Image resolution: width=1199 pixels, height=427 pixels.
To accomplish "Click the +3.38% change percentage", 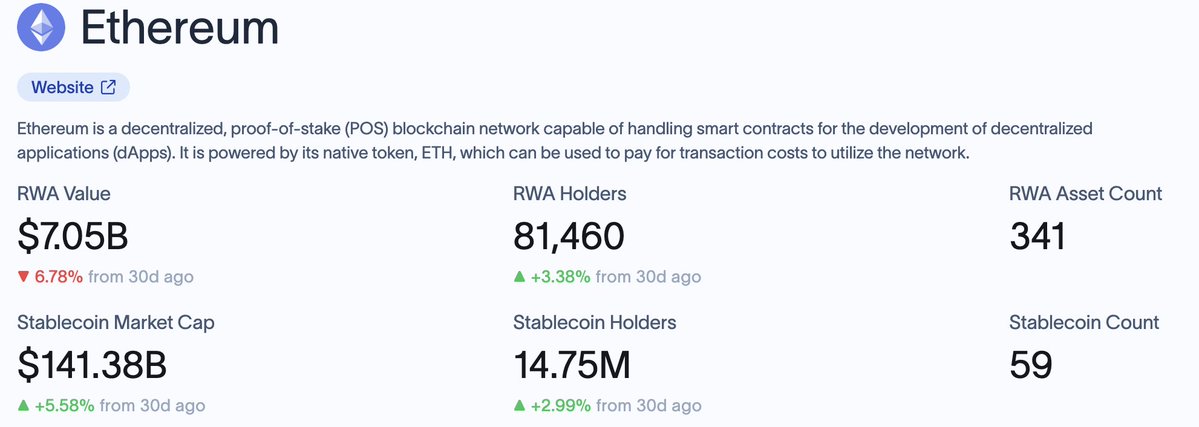I will point(561,277).
